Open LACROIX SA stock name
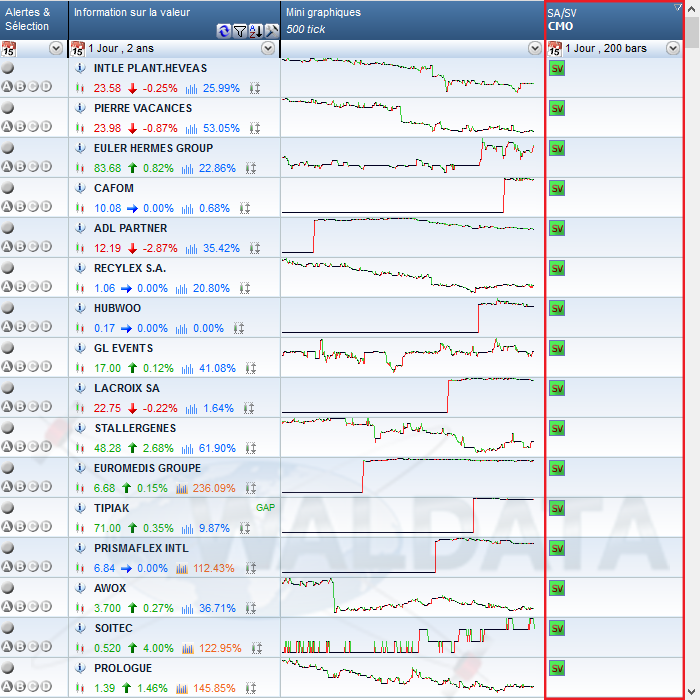 click(x=127, y=388)
